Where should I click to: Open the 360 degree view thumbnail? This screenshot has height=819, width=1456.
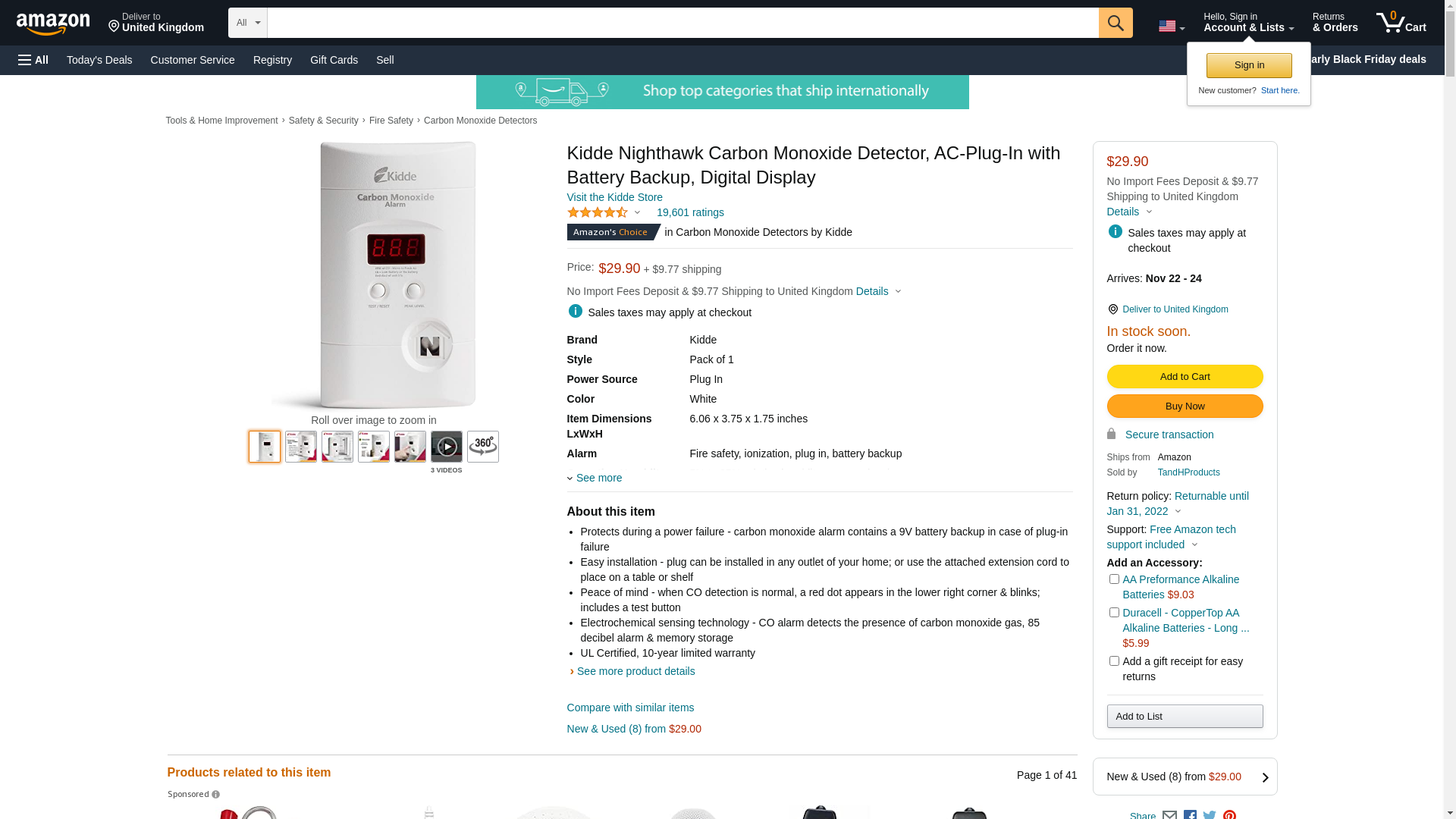[483, 447]
